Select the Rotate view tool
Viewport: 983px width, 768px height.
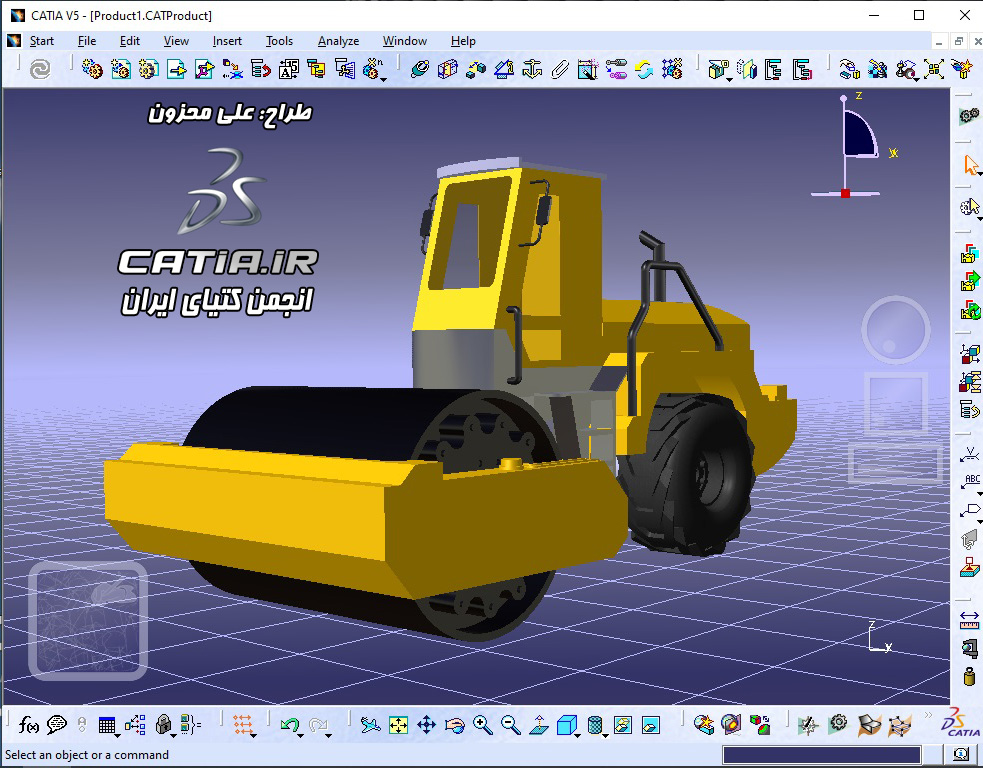(x=455, y=725)
